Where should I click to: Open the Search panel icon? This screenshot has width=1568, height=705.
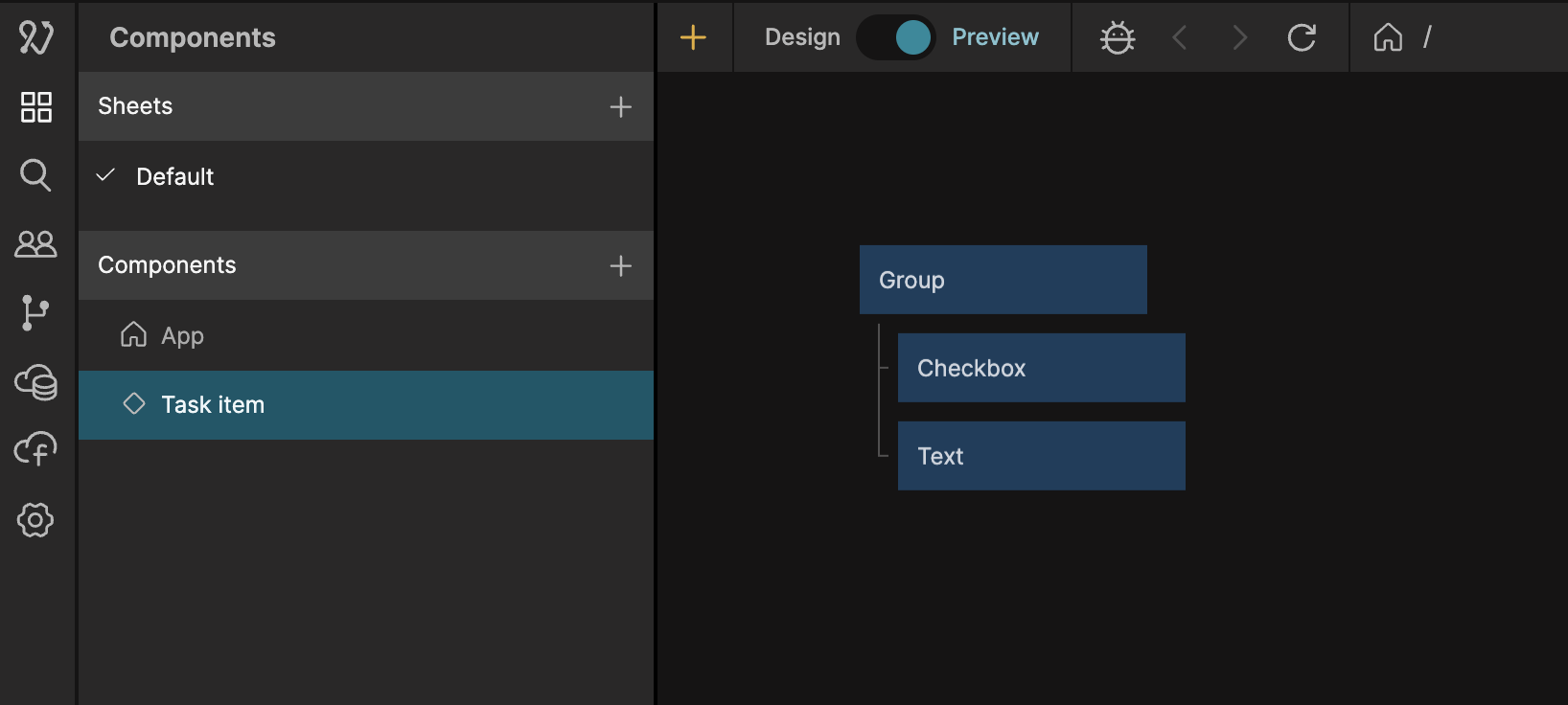36,175
